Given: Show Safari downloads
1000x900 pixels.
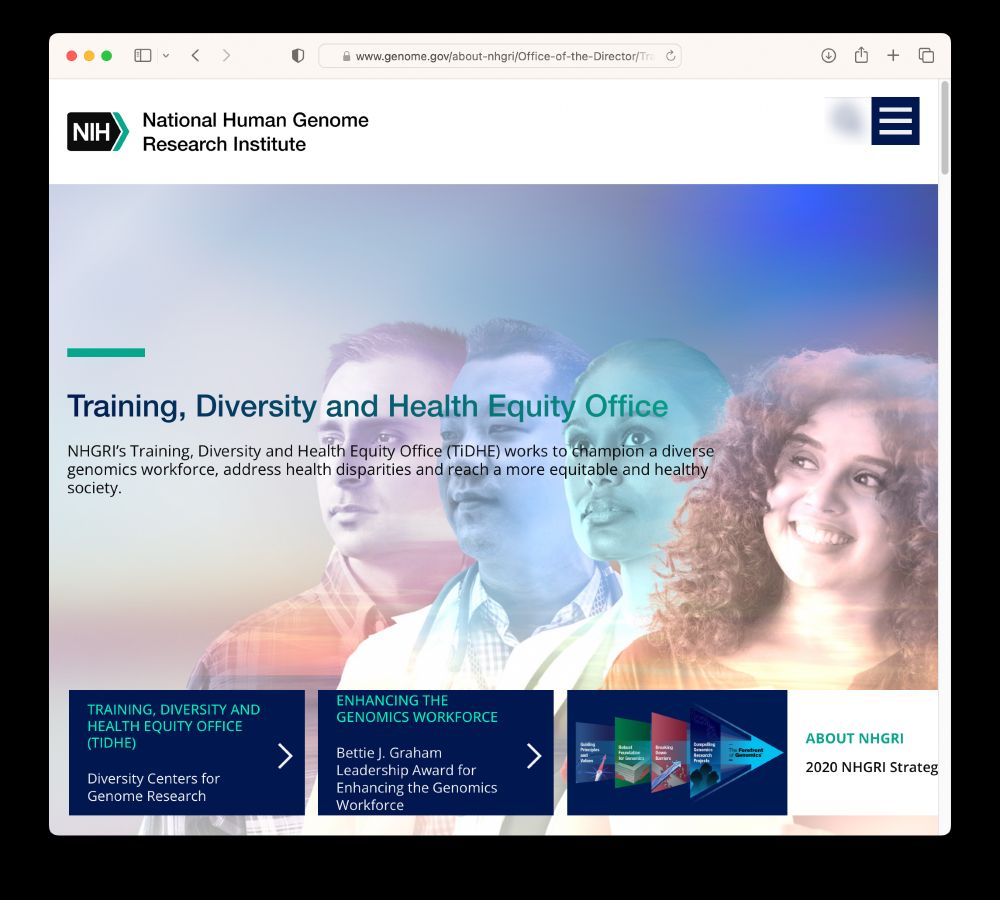Looking at the screenshot, I should [828, 55].
